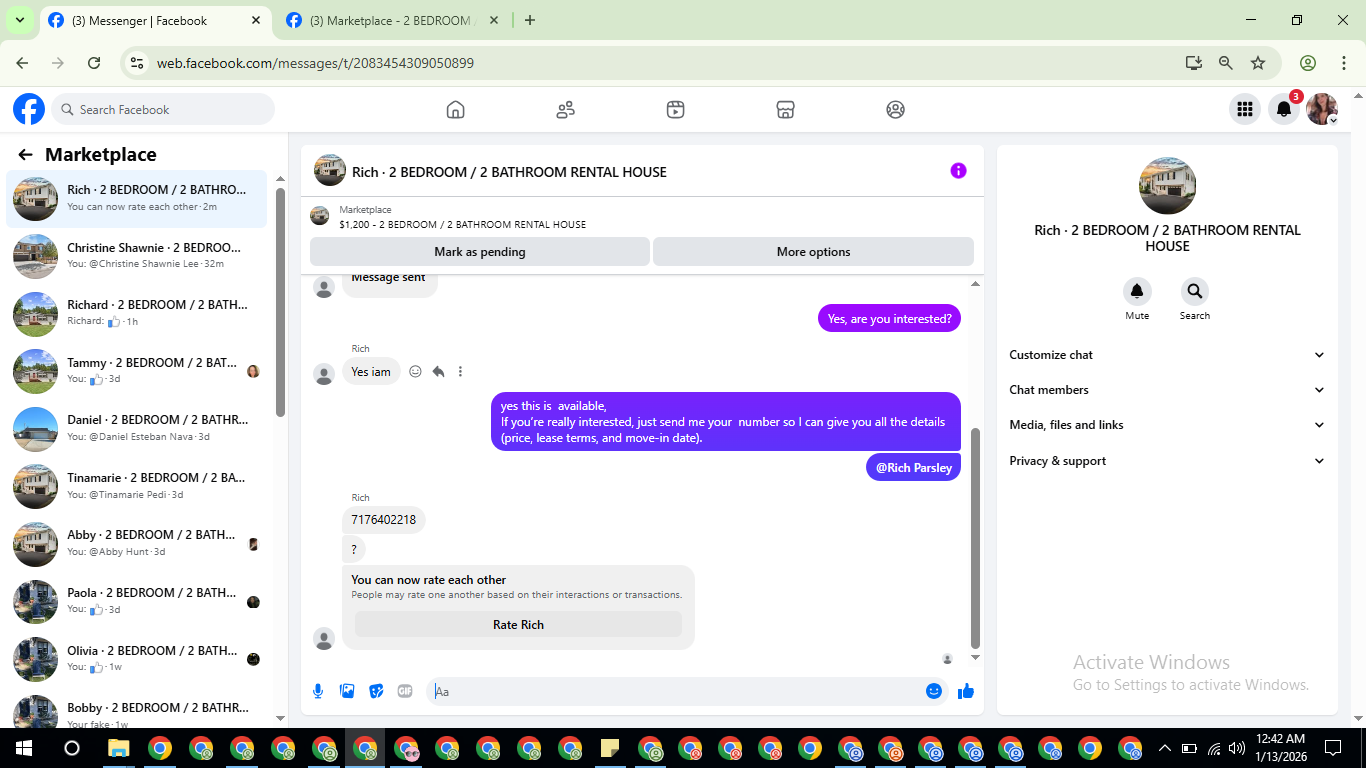
Task: Attach a photo file to message
Action: [347, 691]
